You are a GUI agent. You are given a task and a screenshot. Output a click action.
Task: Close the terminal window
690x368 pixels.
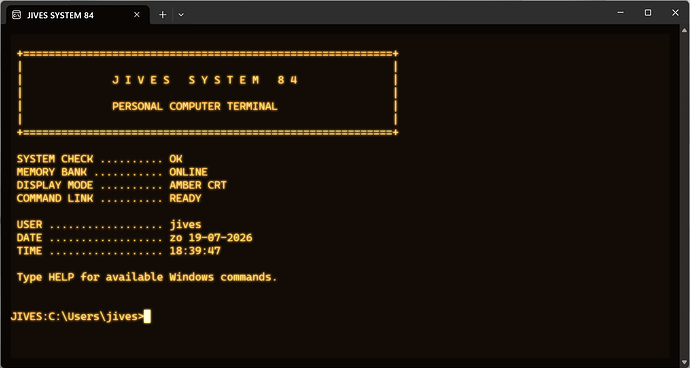coord(675,13)
